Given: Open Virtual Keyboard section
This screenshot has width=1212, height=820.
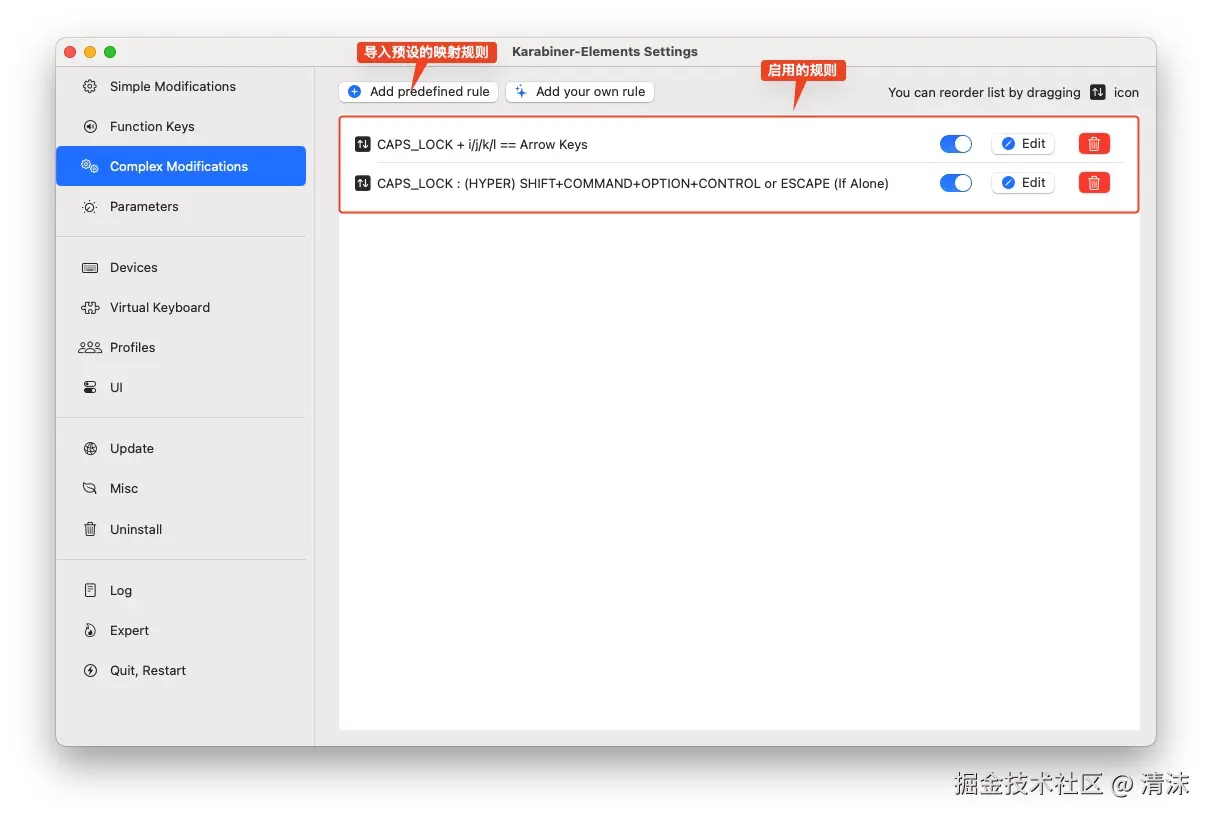Looking at the screenshot, I should pos(181,308).
